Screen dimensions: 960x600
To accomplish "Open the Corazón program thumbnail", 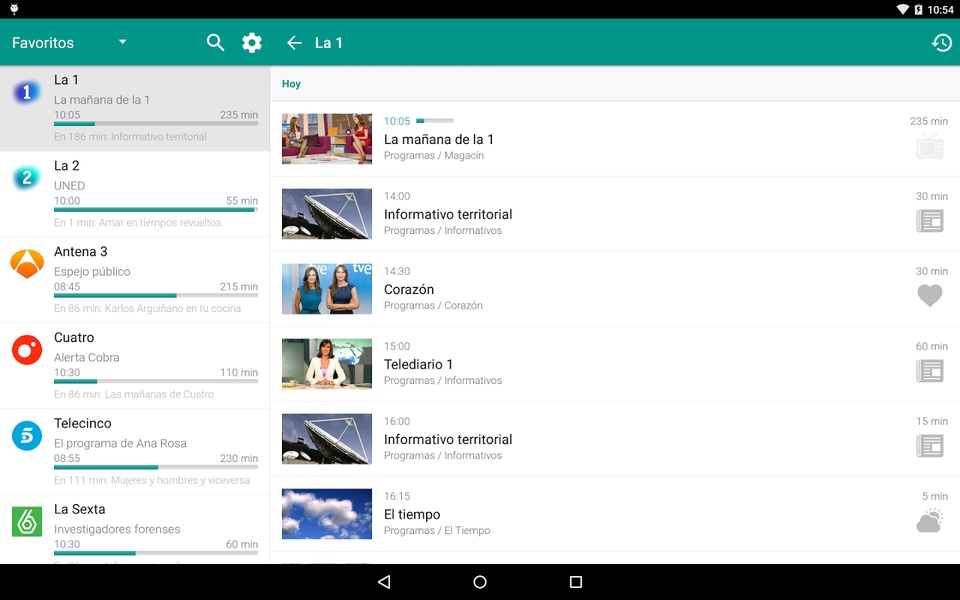I will pyautogui.click(x=327, y=288).
